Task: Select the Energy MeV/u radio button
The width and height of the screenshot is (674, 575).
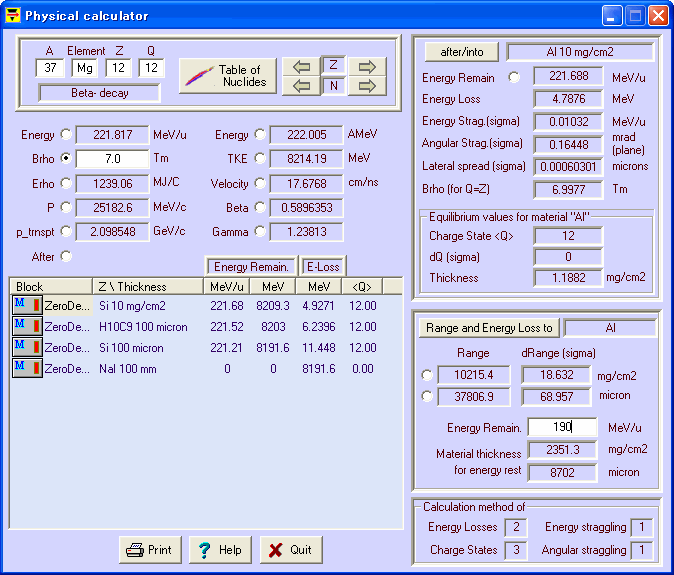Action: point(66,134)
